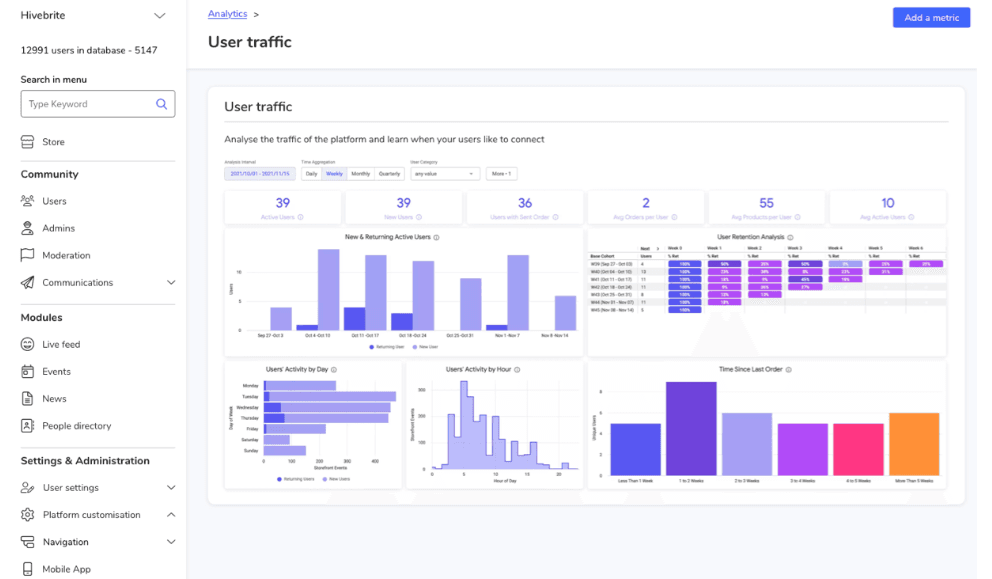Click the search magnifier icon in menu search
Image resolution: width=992 pixels, height=579 pixels.
coord(161,104)
